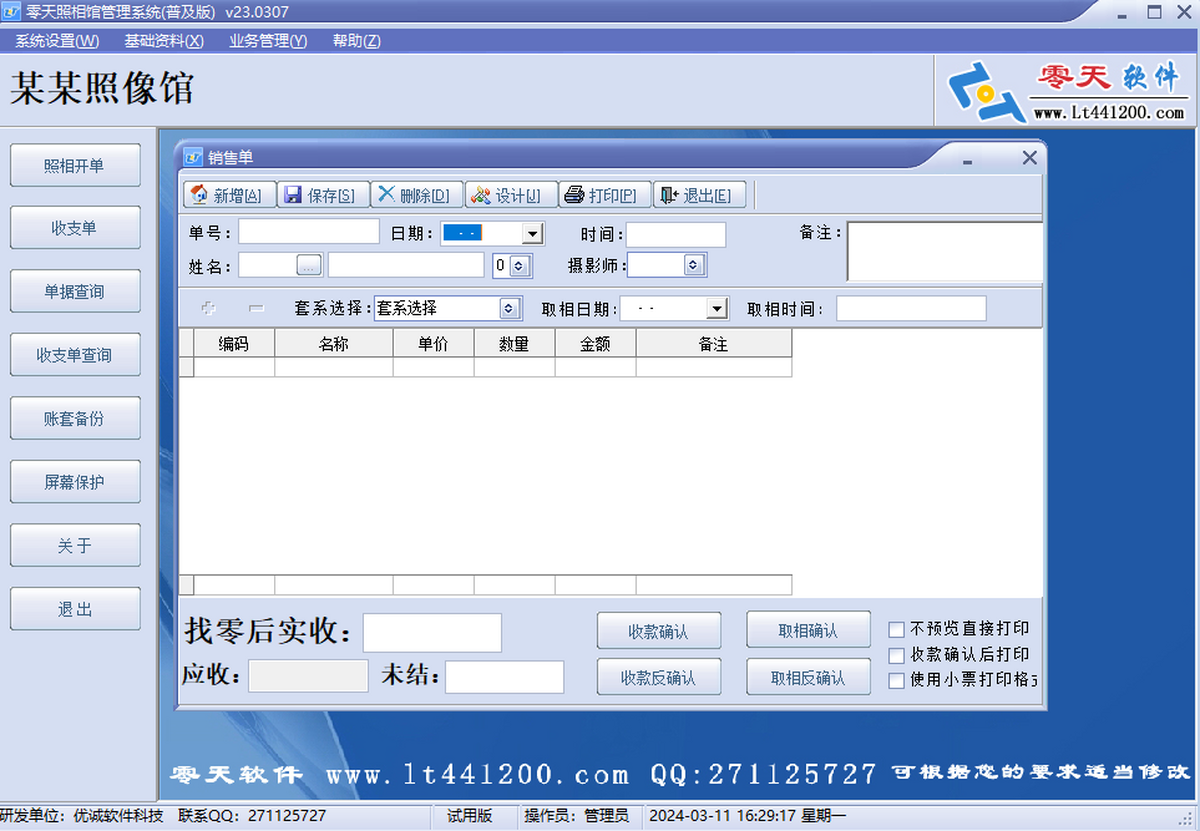Image resolution: width=1200 pixels, height=831 pixels.
Task: Click the 取相反确认 button
Action: pos(808,677)
